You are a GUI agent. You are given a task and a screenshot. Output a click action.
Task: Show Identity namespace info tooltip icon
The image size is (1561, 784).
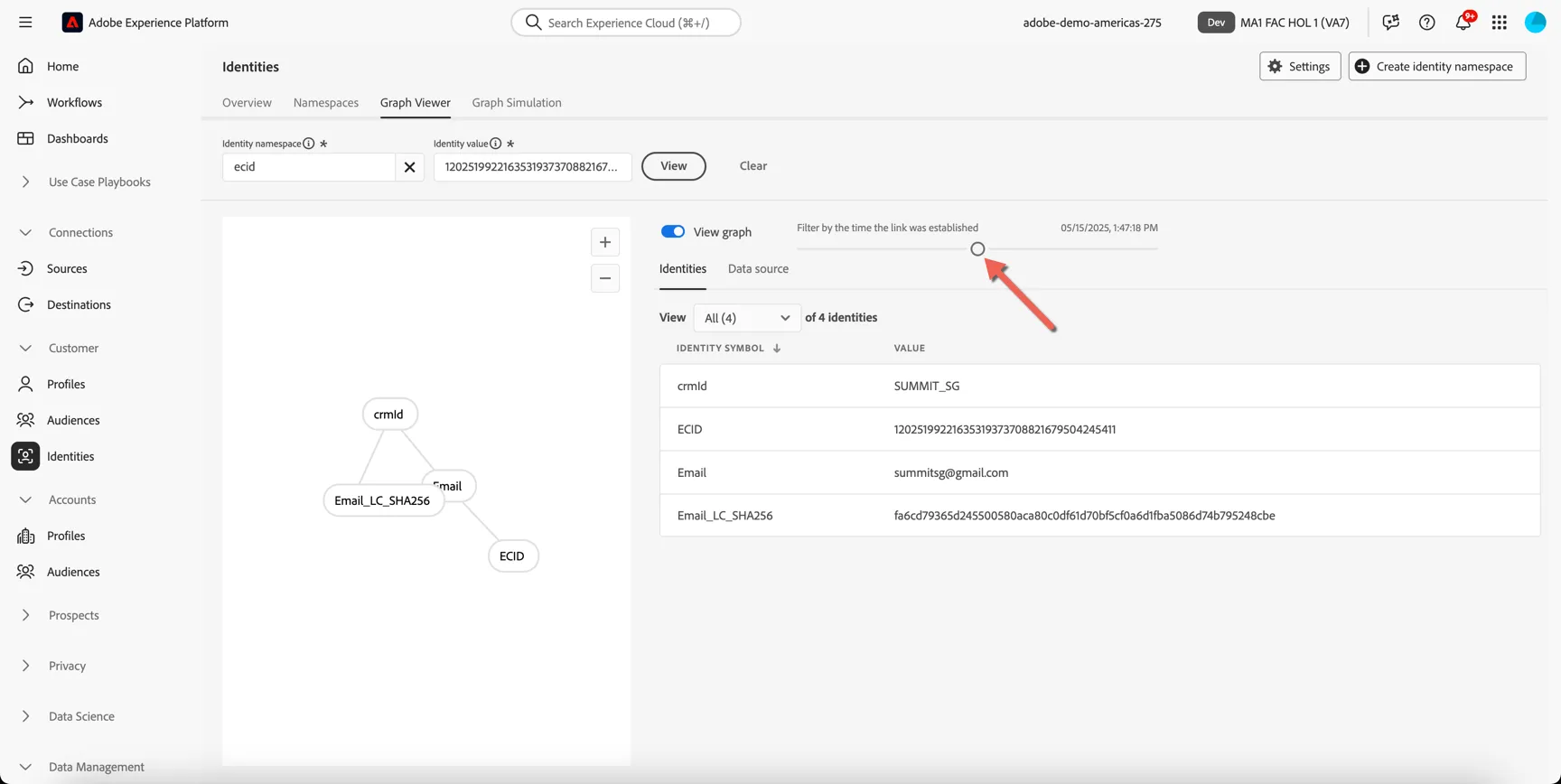point(309,144)
